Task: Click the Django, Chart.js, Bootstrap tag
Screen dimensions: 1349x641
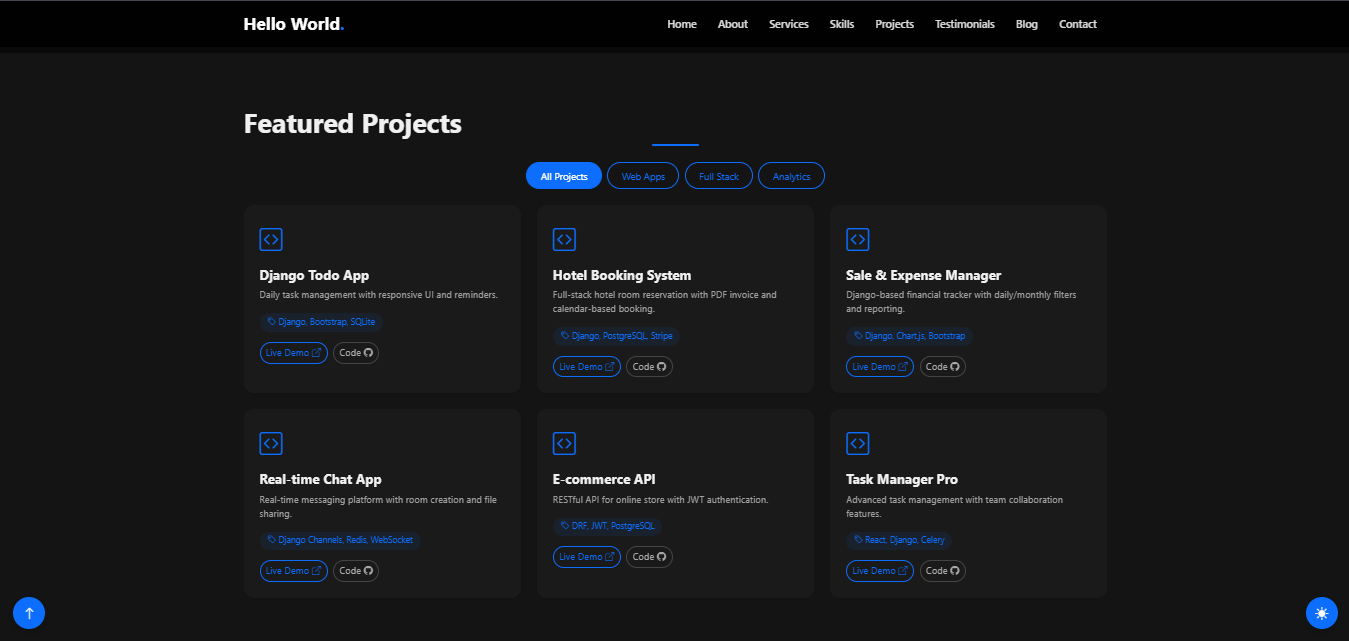Action: (909, 336)
